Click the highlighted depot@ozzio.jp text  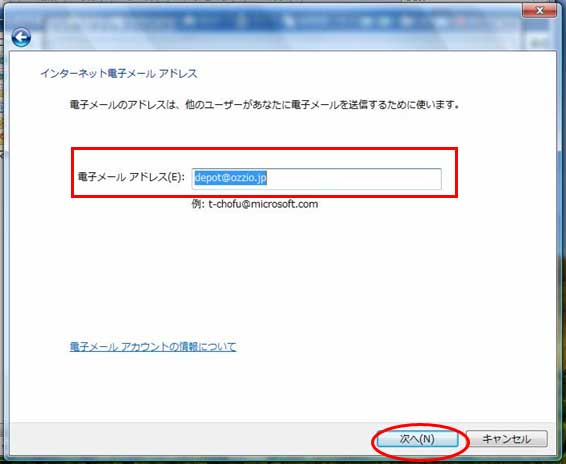tap(231, 178)
